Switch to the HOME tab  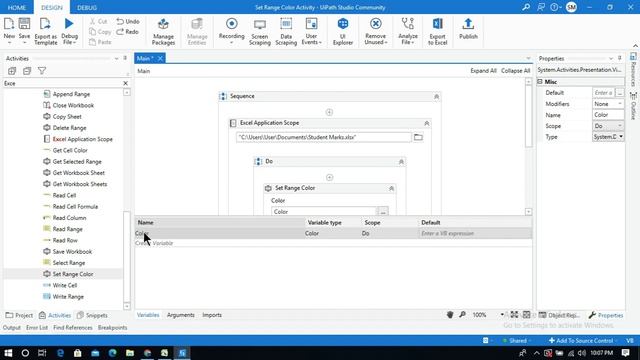point(17,7)
